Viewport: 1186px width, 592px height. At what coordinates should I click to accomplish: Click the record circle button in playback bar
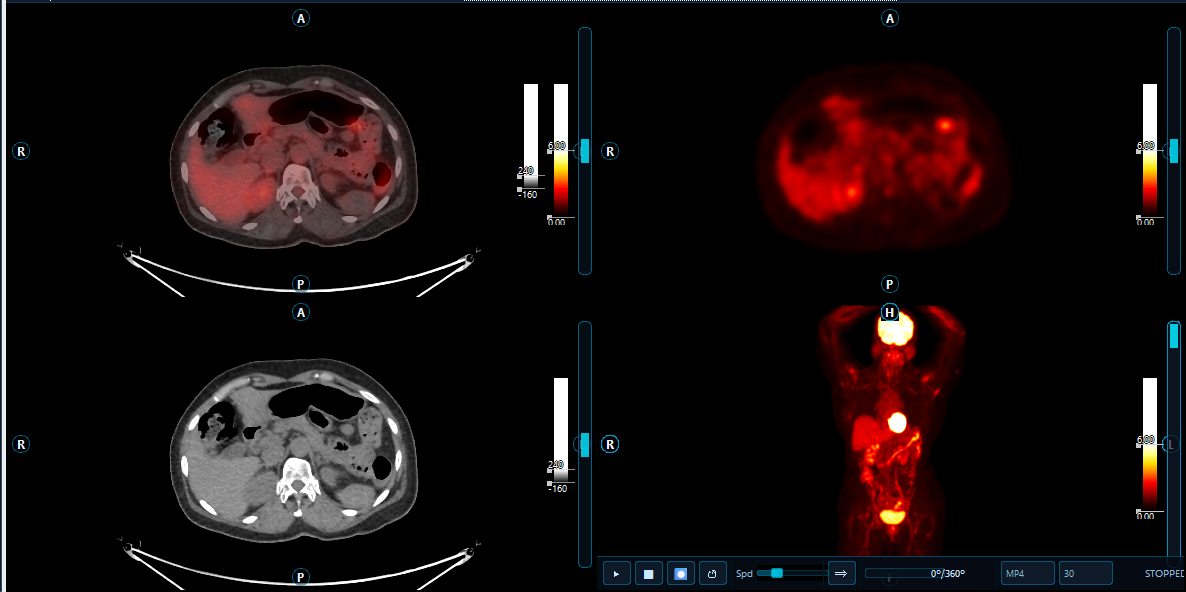[x=681, y=574]
